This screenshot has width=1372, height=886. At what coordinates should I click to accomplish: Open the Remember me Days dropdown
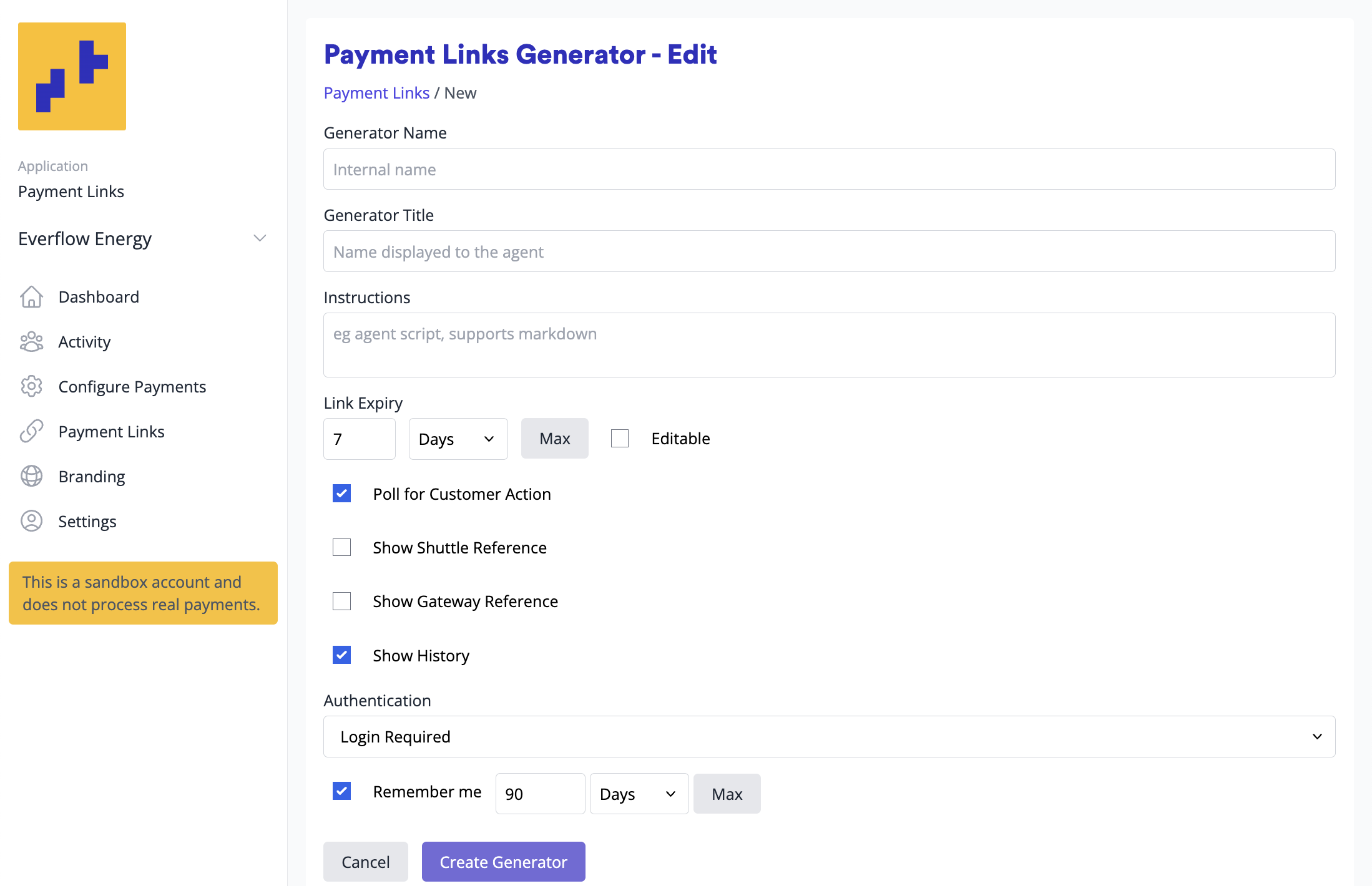pyautogui.click(x=638, y=794)
